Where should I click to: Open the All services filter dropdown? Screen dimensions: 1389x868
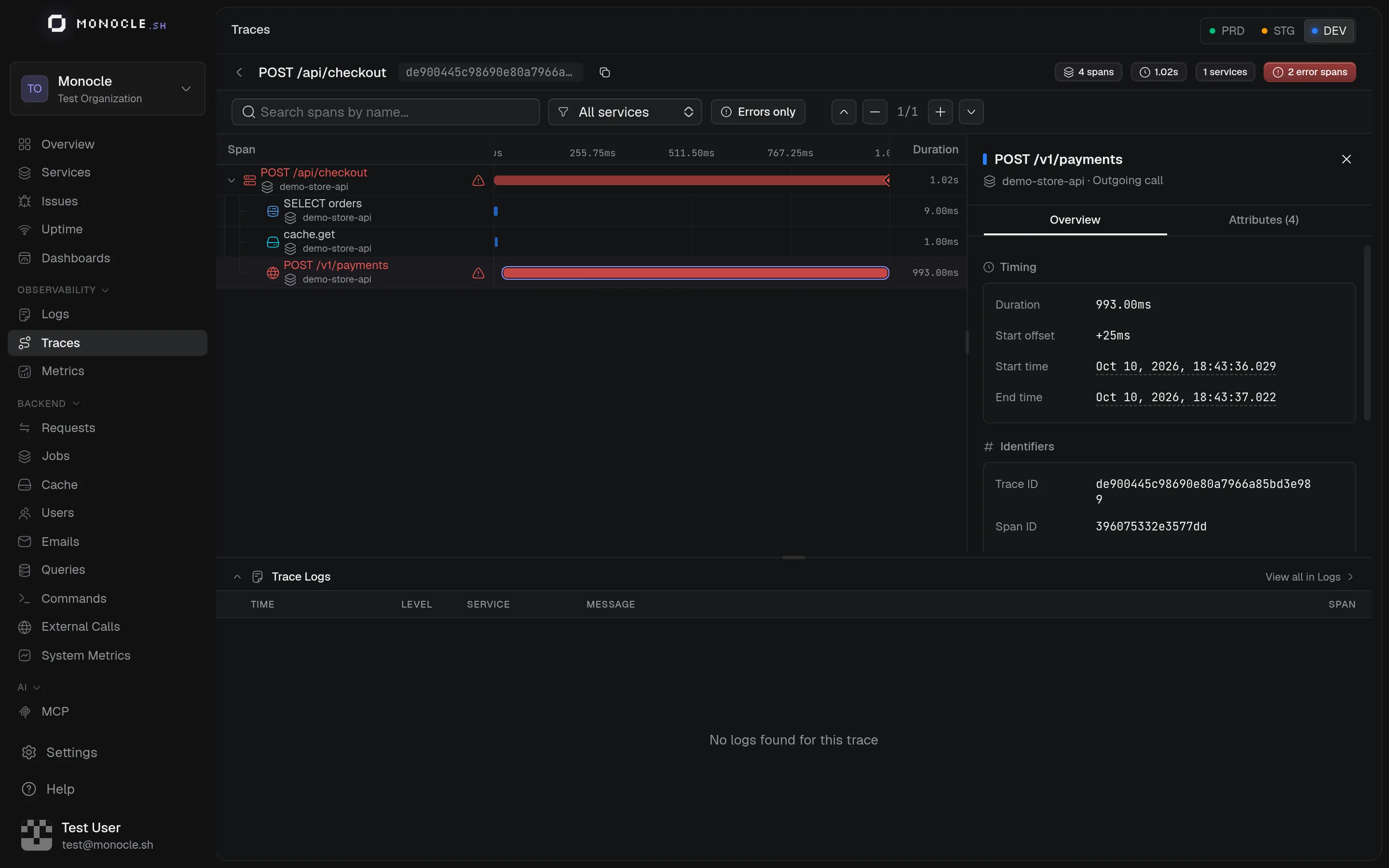[625, 112]
